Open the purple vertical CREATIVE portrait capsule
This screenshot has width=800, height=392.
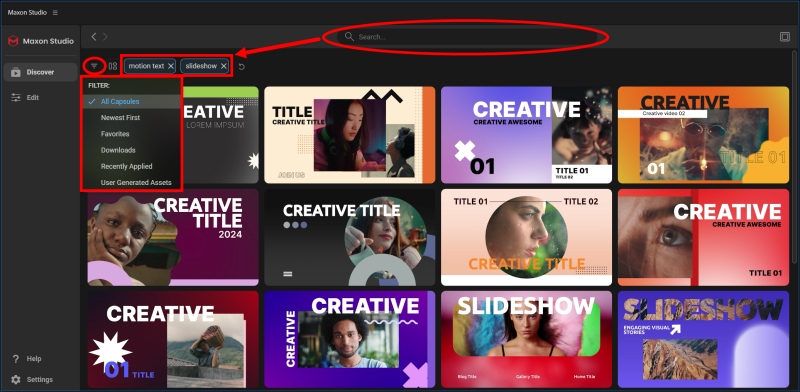tap(349, 339)
